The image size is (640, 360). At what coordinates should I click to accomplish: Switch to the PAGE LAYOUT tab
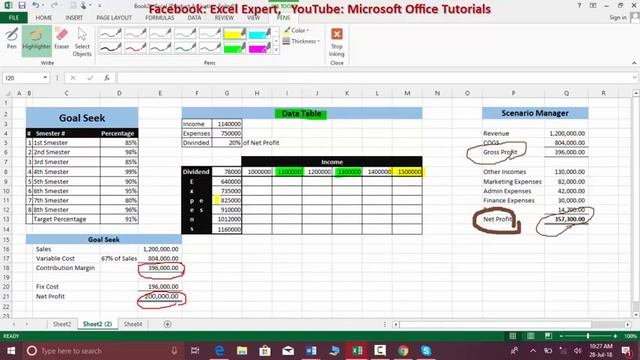pyautogui.click(x=114, y=18)
